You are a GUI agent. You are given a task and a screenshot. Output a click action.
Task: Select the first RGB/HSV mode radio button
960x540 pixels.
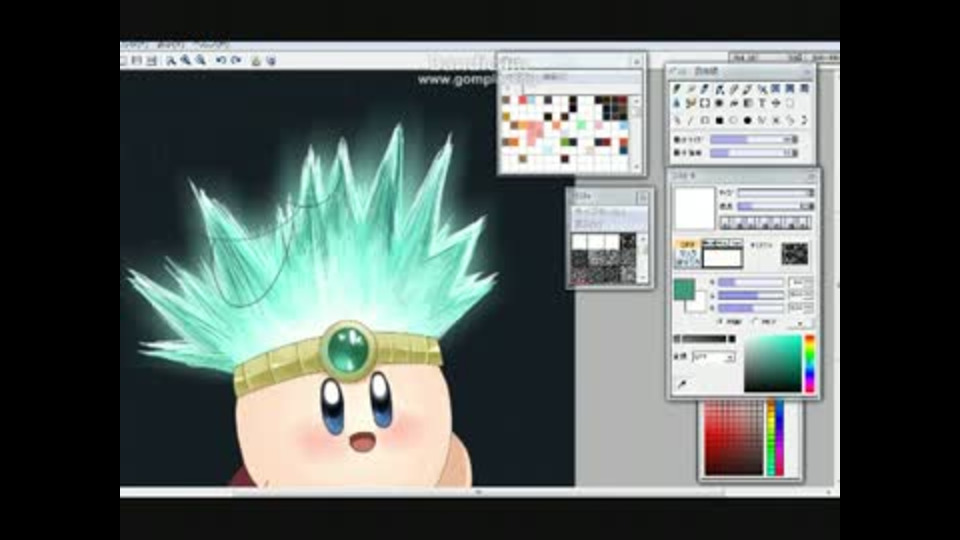pyautogui.click(x=721, y=321)
